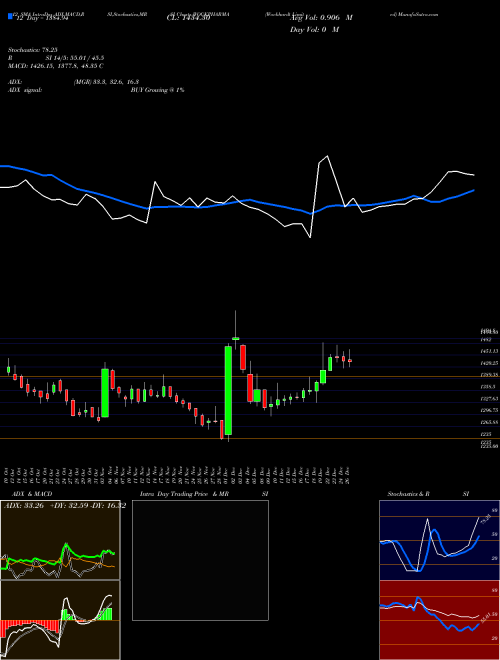Click the tall green candle on 01 Dec
Image resolution: width=500 pixels, height=660 pixels.
pos(228,390)
